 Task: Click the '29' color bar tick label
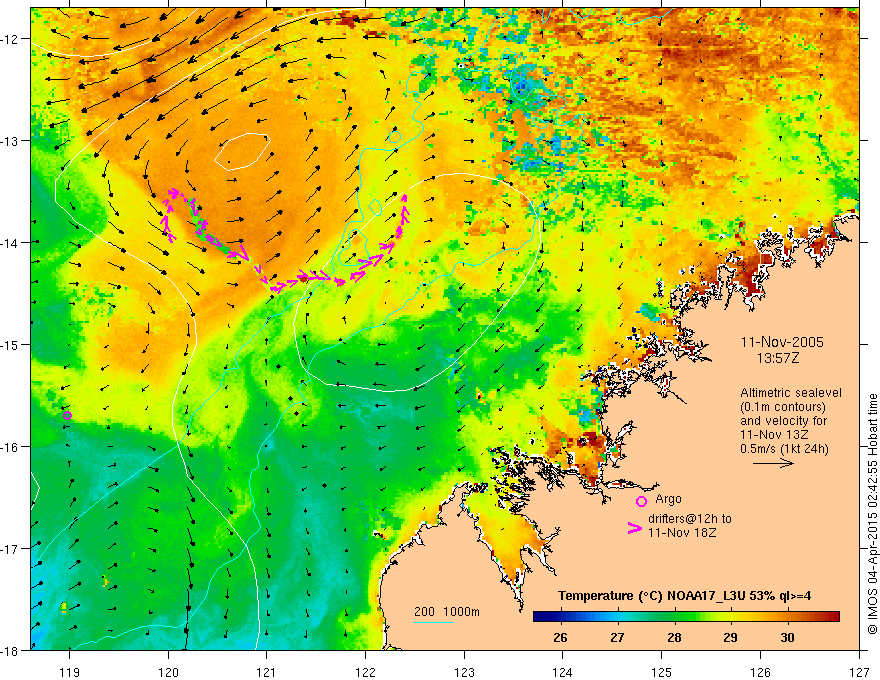pyautogui.click(x=730, y=637)
